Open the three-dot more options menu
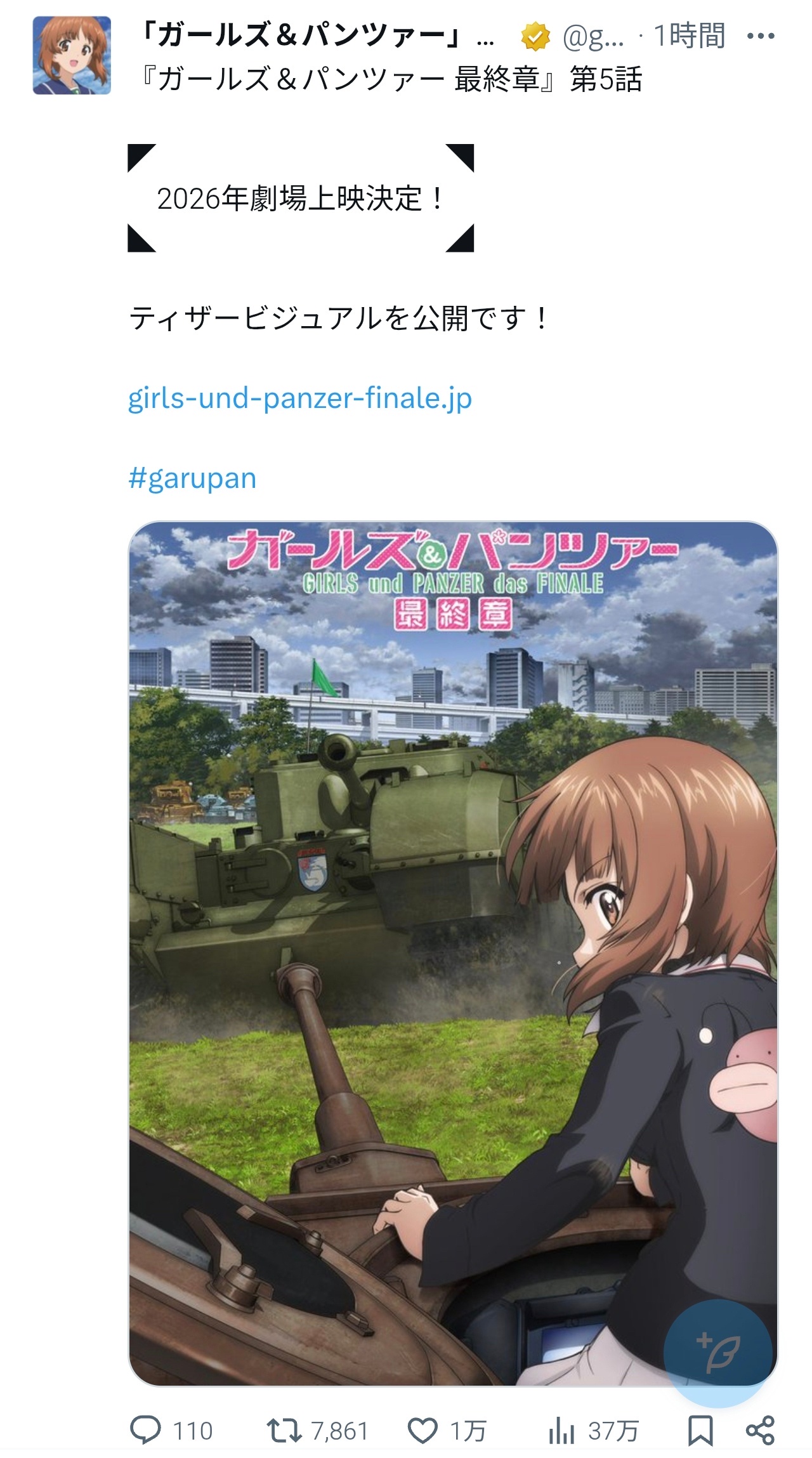812x1458 pixels. (x=761, y=36)
